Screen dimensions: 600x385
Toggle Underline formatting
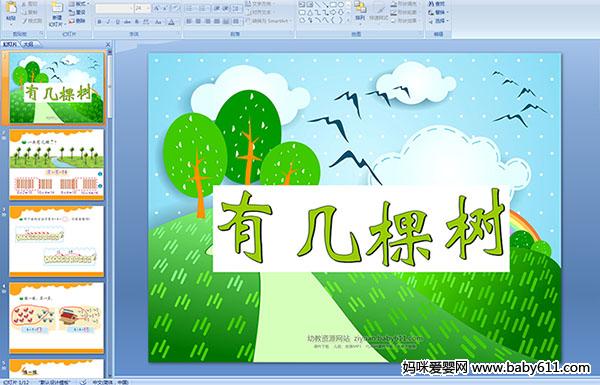(x=118, y=22)
